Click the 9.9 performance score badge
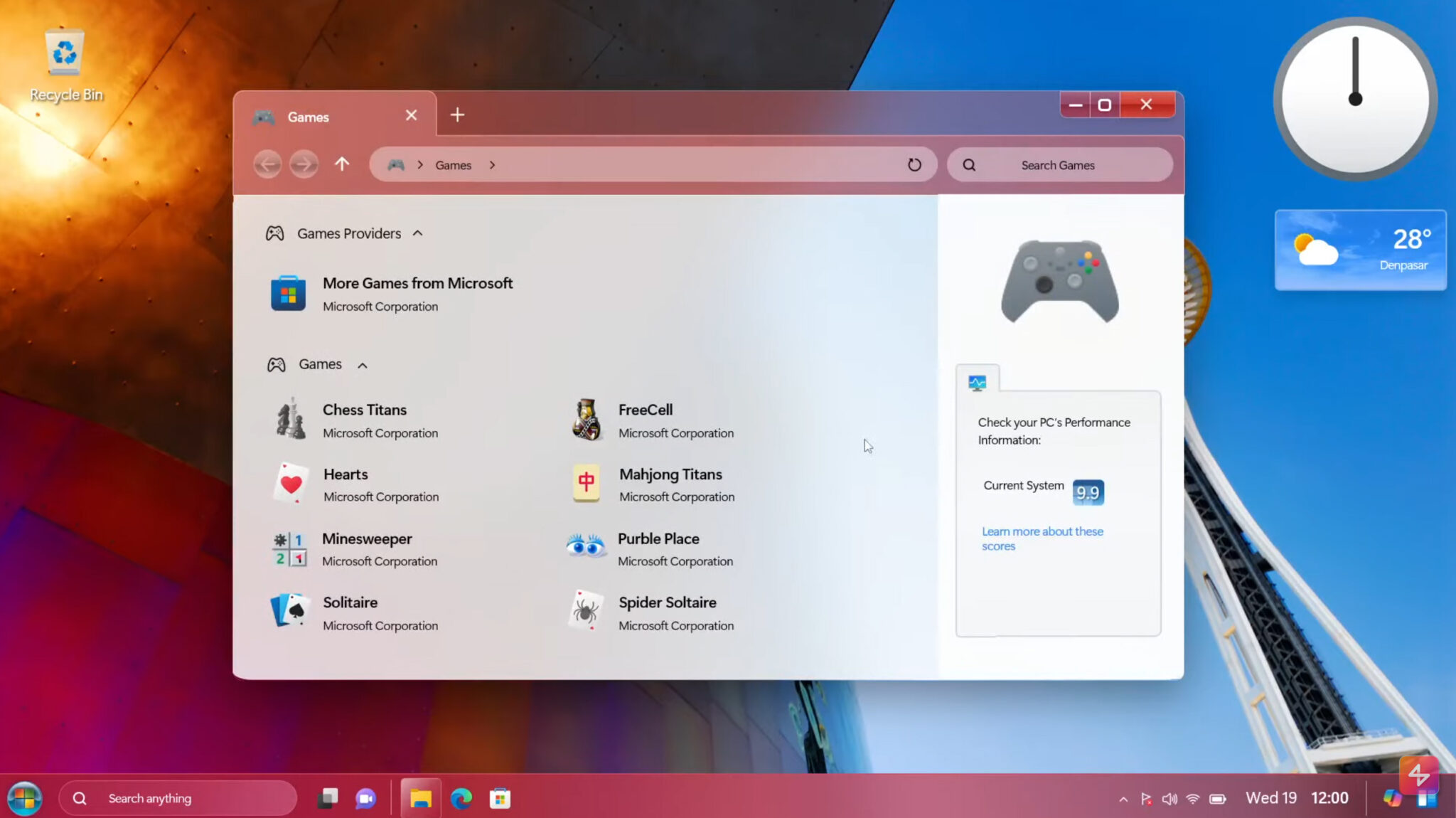The image size is (1456, 818). click(x=1088, y=492)
